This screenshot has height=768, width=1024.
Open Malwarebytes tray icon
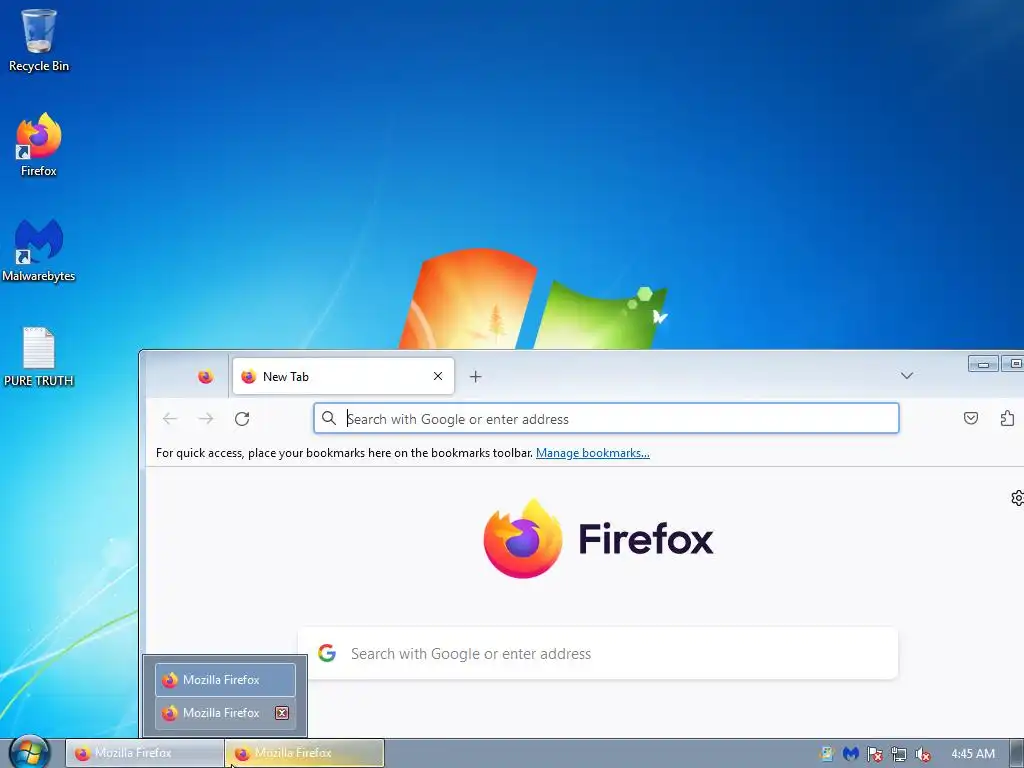850,754
